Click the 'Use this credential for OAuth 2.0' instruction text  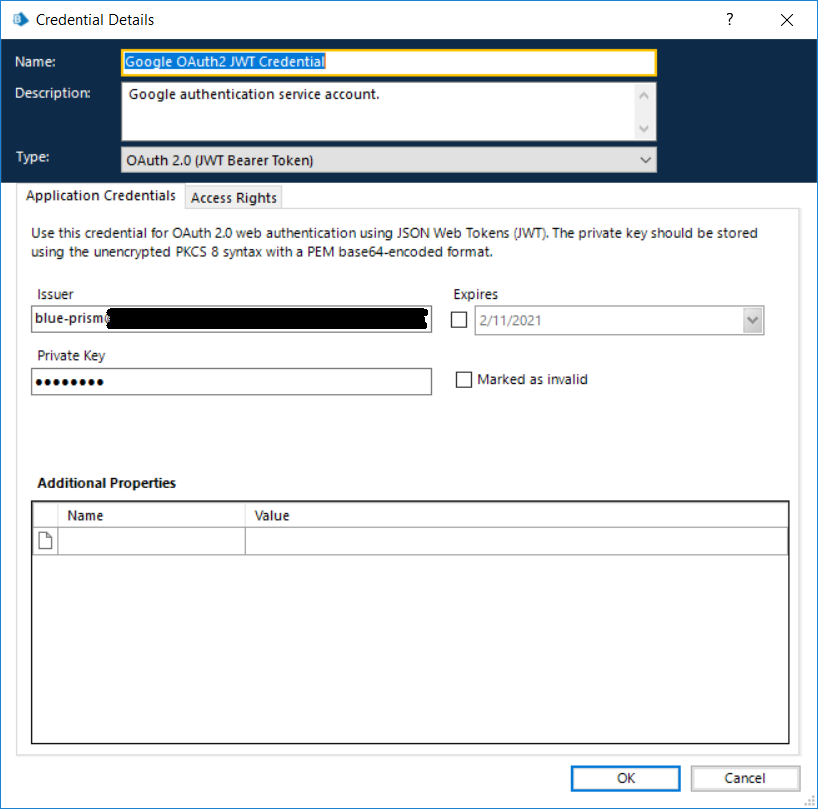(x=394, y=243)
